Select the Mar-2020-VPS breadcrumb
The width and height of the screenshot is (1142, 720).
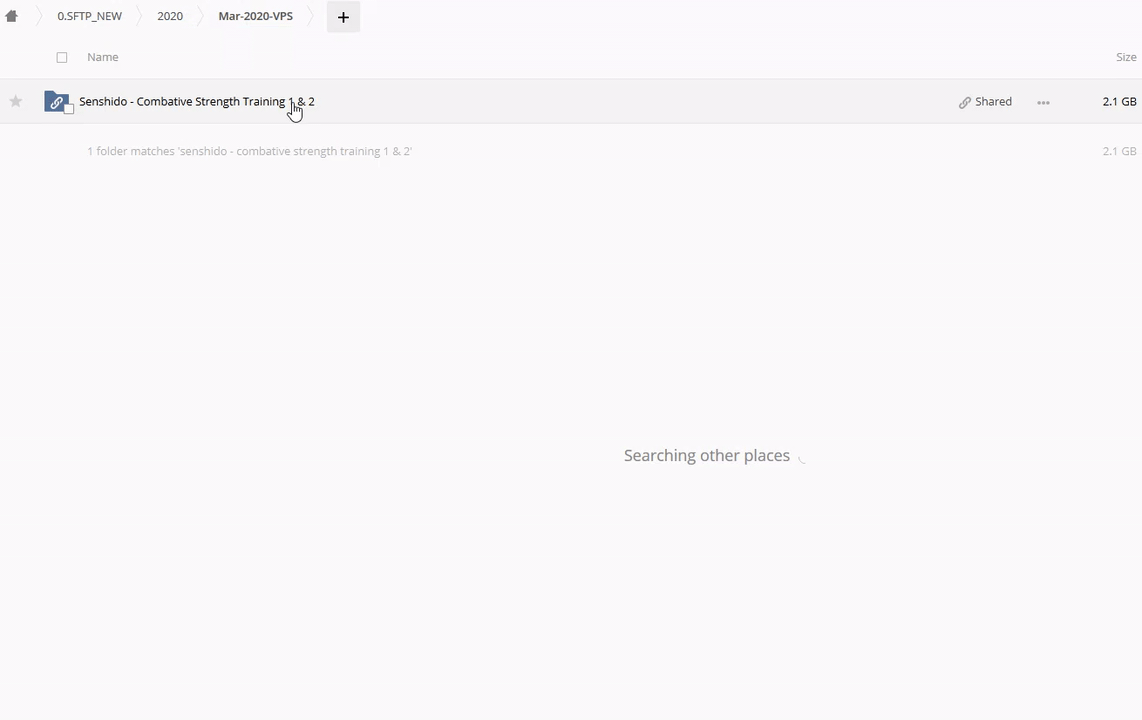[x=255, y=16]
